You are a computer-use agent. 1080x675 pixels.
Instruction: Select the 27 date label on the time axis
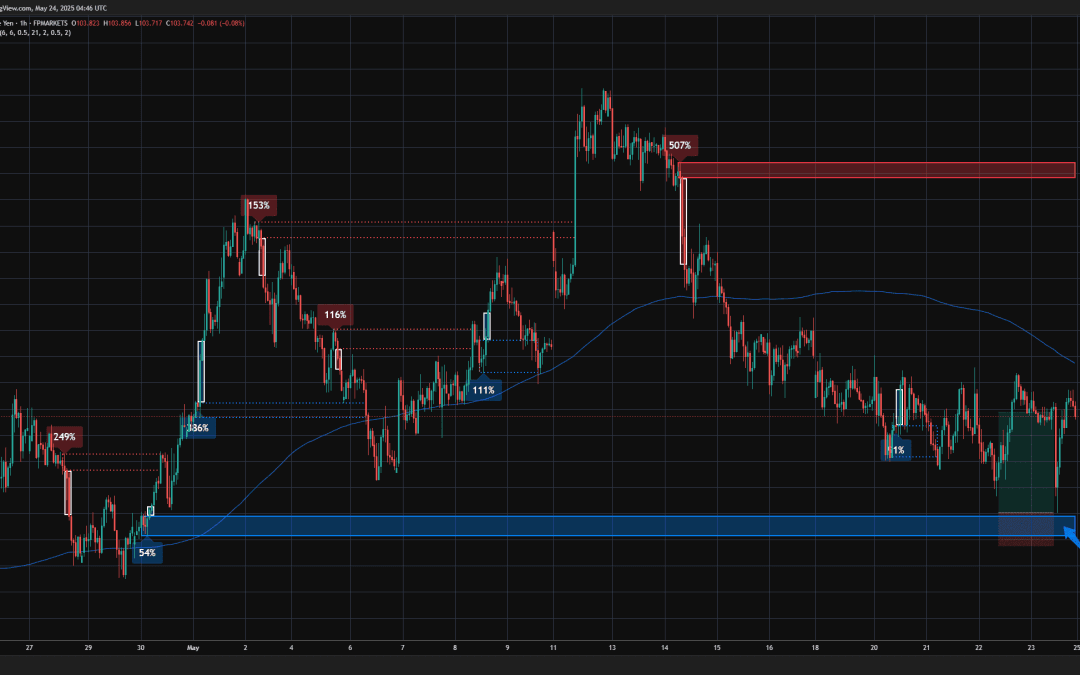pyautogui.click(x=29, y=648)
